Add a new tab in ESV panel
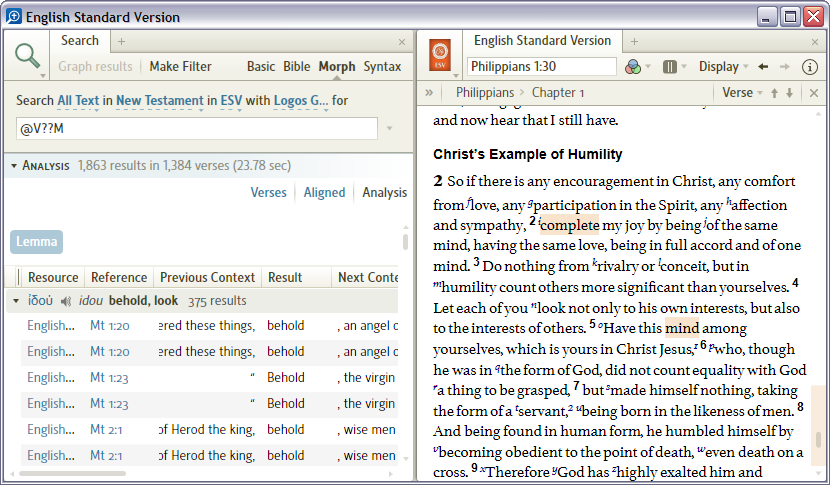 point(634,41)
